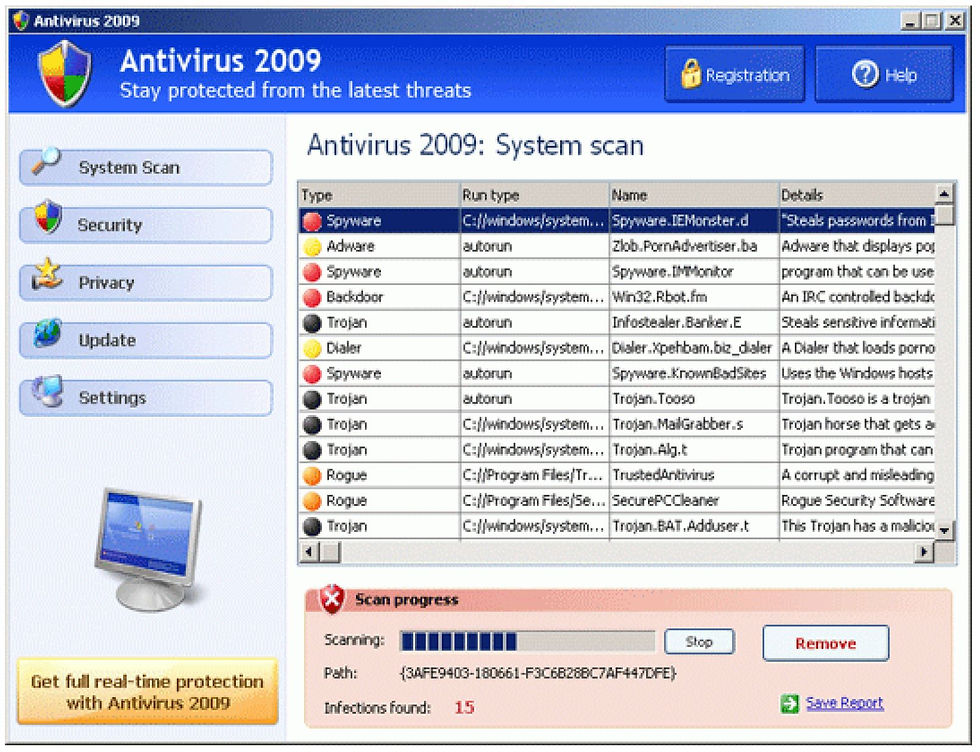Click the red dot for Win32.Rbot.fm
The width and height of the screenshot is (980, 752).
point(312,298)
